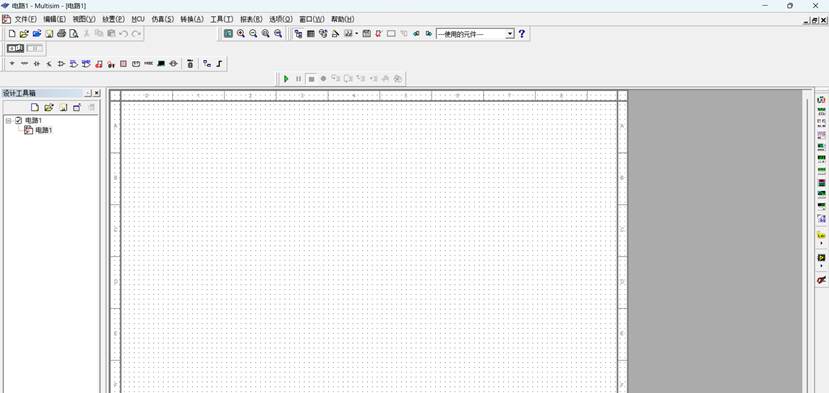Image resolution: width=829 pixels, height=393 pixels.
Task: Open the 仿真(S) menu
Action: coord(162,19)
